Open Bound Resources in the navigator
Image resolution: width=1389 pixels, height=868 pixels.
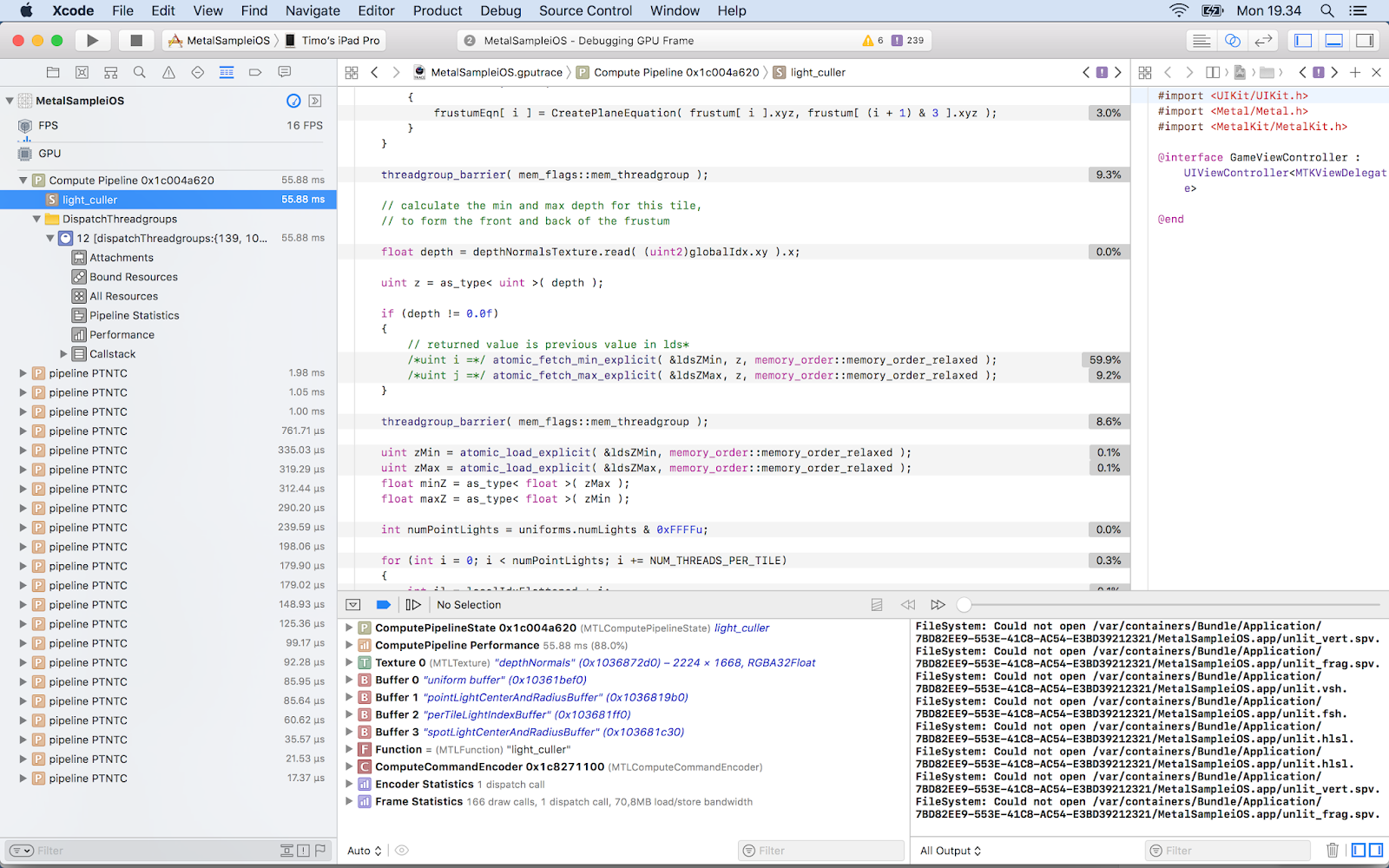pos(134,277)
